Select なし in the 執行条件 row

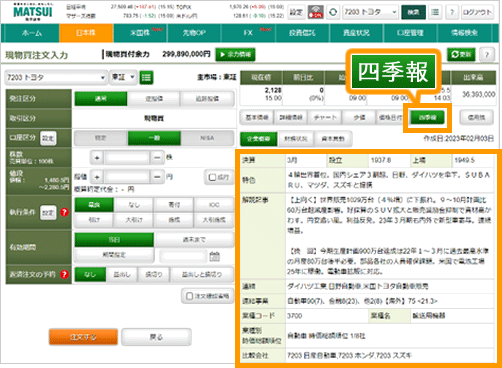pyautogui.click(x=134, y=205)
